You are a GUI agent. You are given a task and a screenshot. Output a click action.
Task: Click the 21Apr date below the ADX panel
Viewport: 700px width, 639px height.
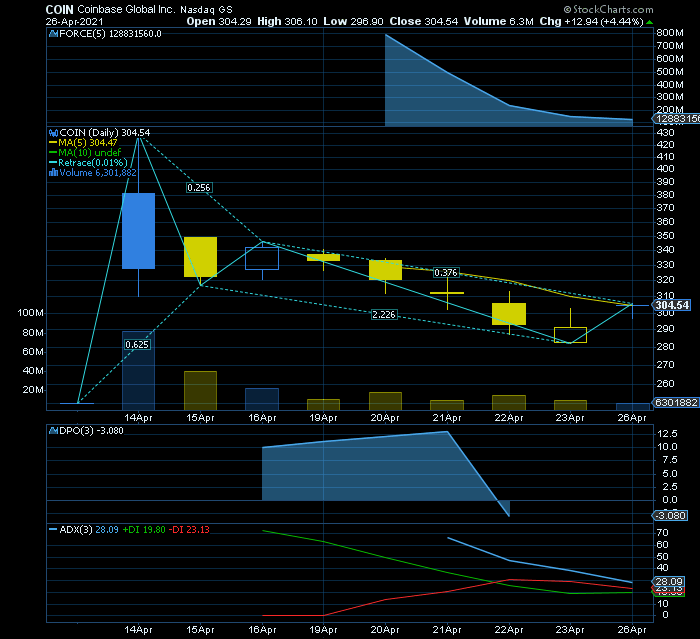[447, 630]
